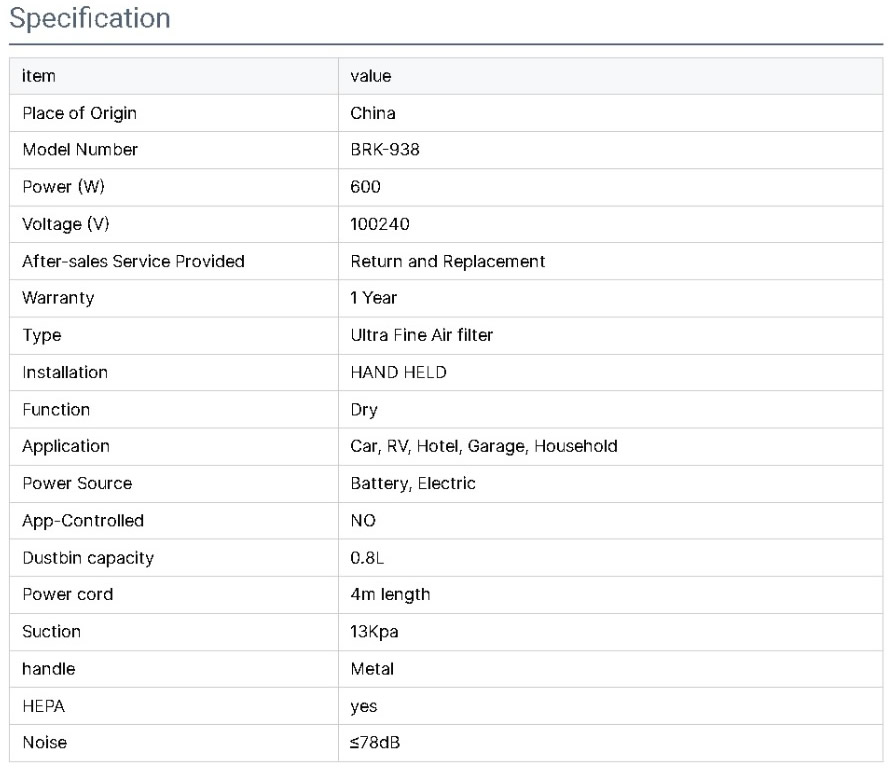This screenshot has height=771, width=891.
Task: Select the Power (W) value '600'
Action: pyautogui.click(x=365, y=187)
